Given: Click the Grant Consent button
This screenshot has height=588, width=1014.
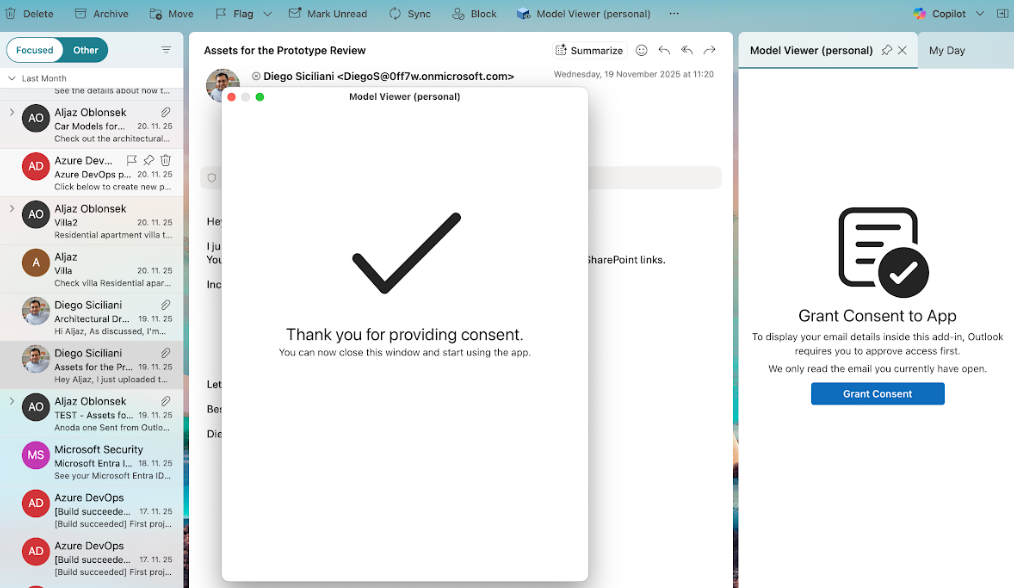Looking at the screenshot, I should pos(877,394).
